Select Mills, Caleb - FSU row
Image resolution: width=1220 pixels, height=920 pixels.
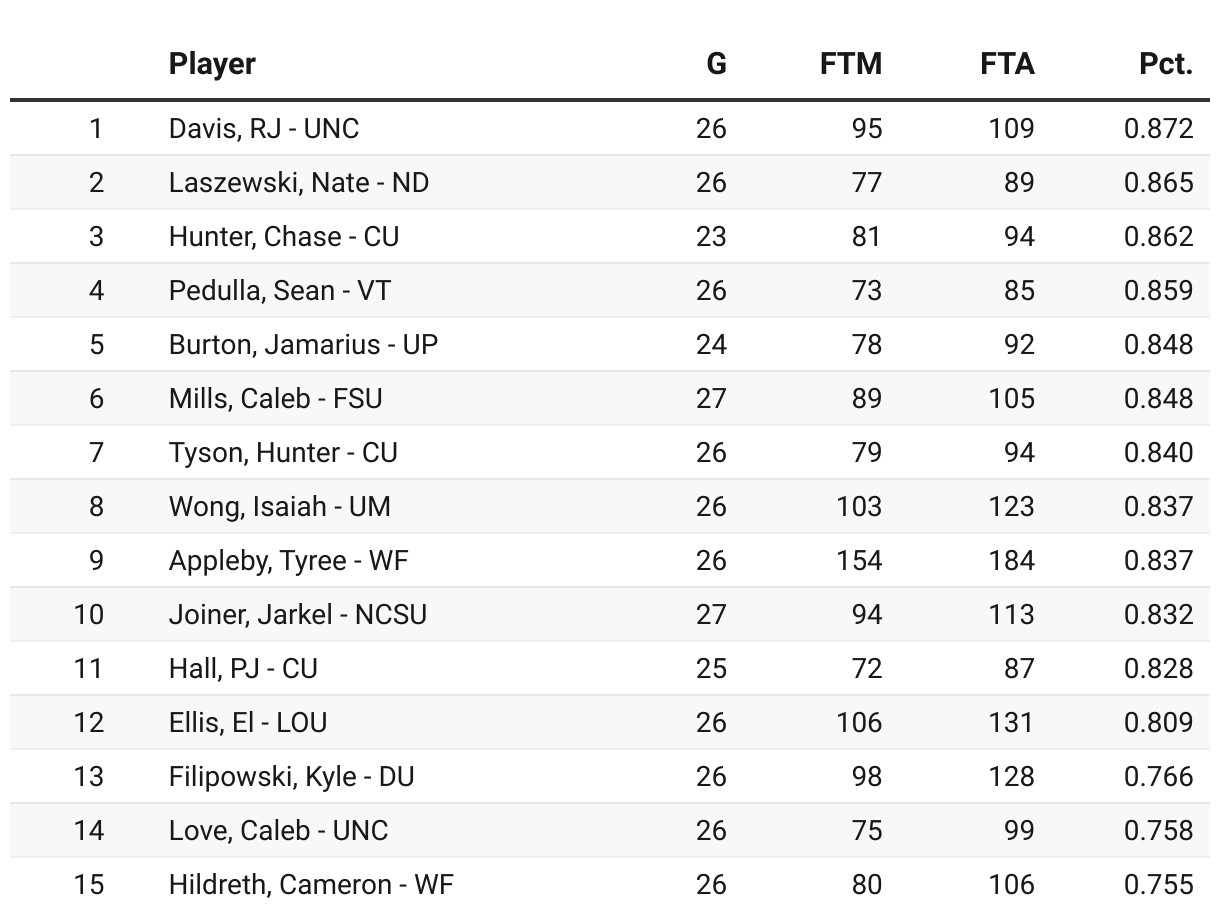click(x=610, y=398)
